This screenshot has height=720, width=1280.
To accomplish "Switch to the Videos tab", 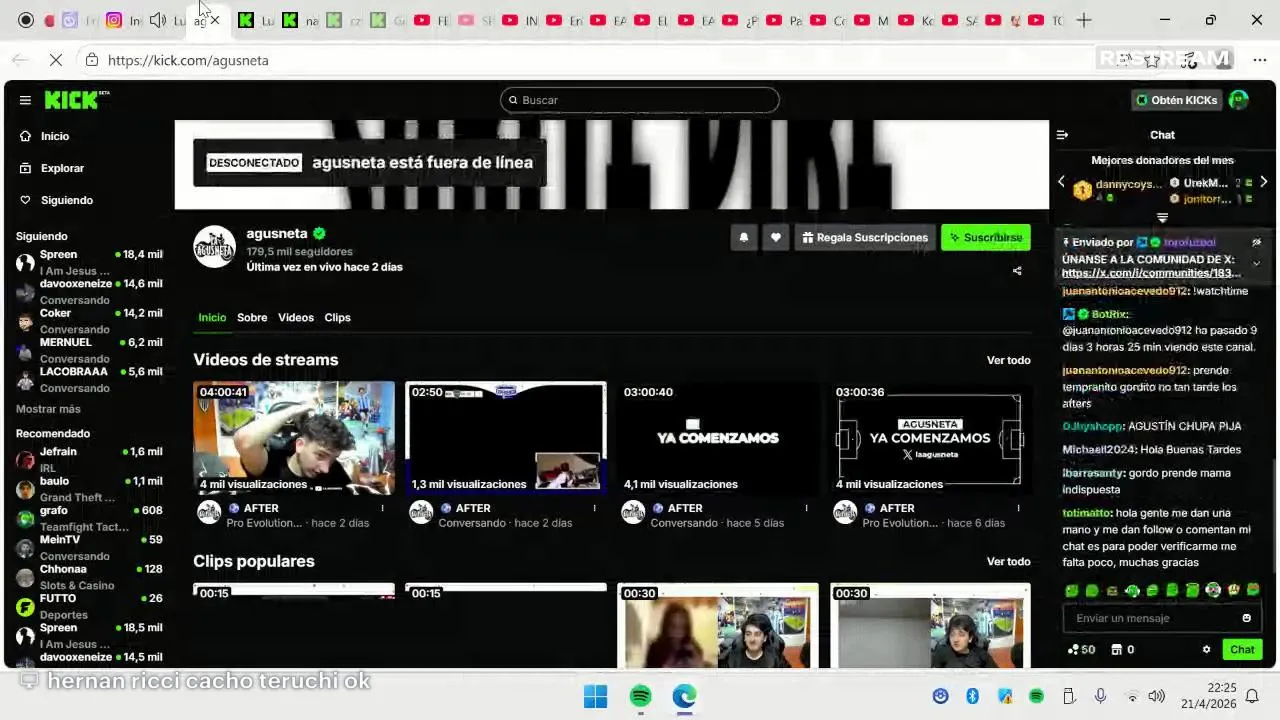I will tap(296, 317).
